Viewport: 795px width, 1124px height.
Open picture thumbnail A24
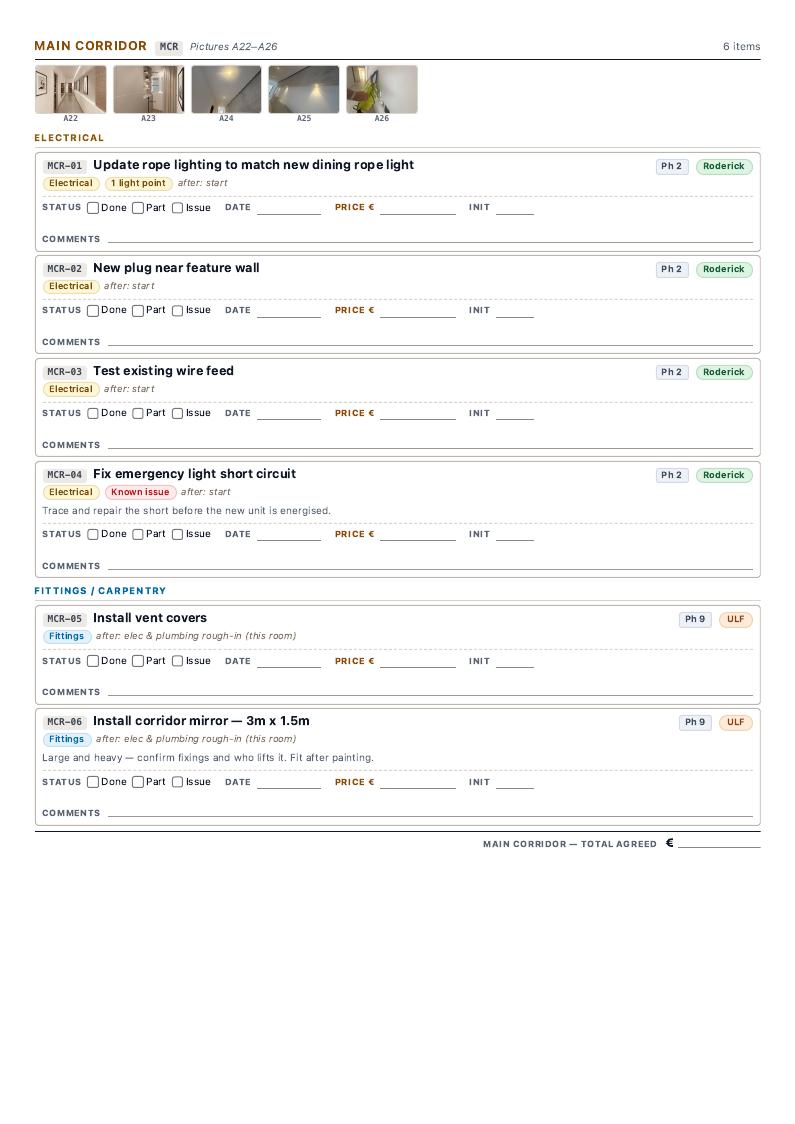point(226,90)
